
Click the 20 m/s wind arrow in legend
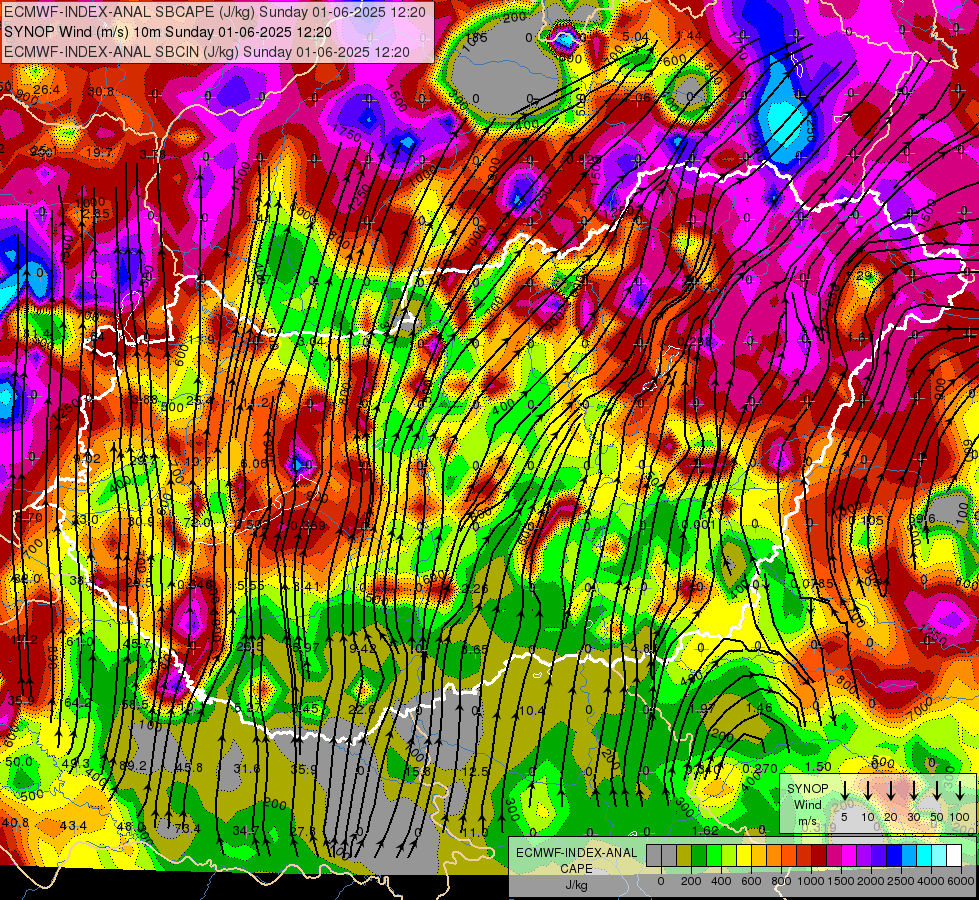(x=891, y=791)
